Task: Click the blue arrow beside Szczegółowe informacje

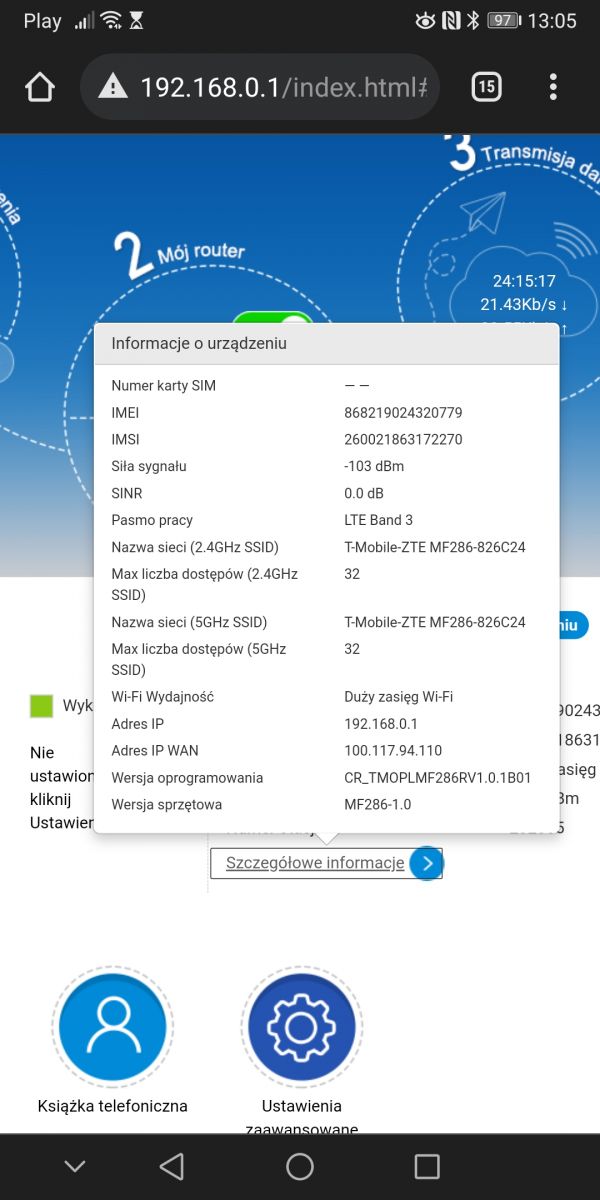Action: pyautogui.click(x=426, y=863)
